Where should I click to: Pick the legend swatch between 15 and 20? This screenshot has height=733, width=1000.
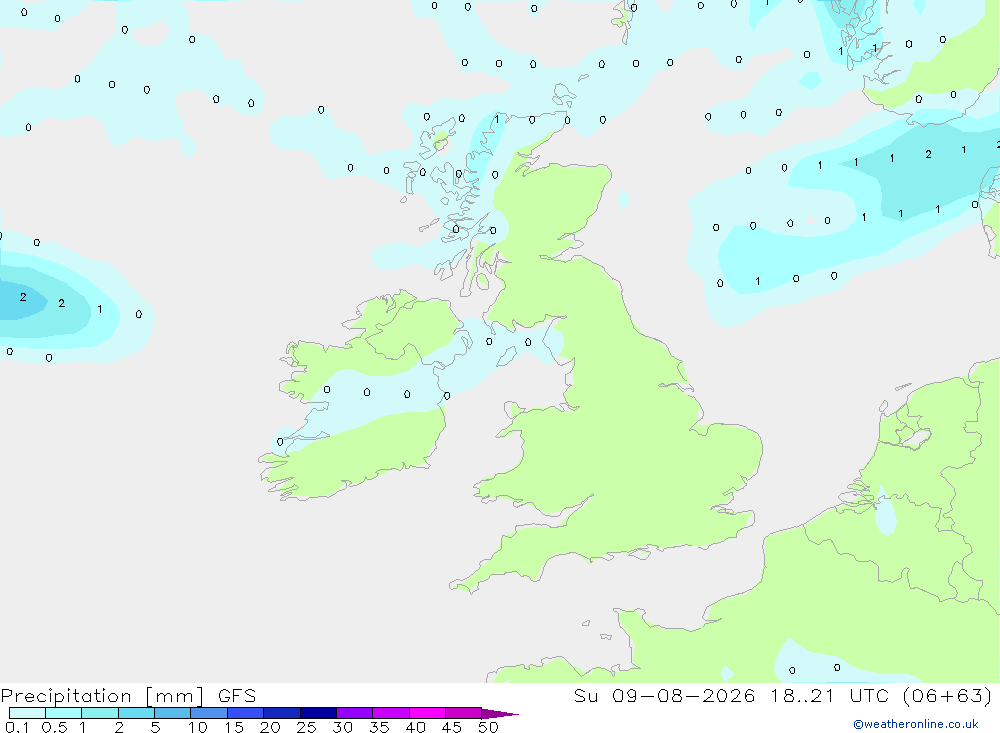(x=246, y=713)
